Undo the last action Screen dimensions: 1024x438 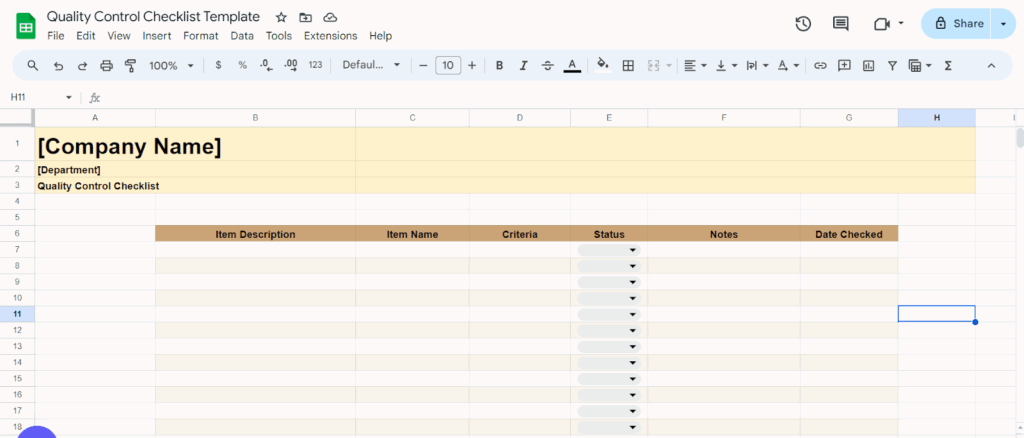click(58, 65)
